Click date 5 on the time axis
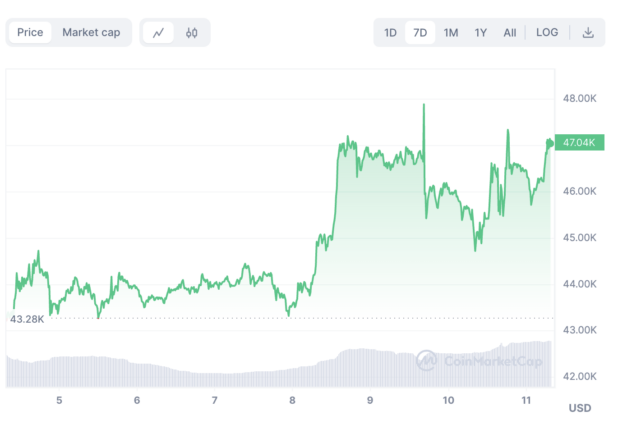The height and width of the screenshot is (438, 618). click(59, 400)
